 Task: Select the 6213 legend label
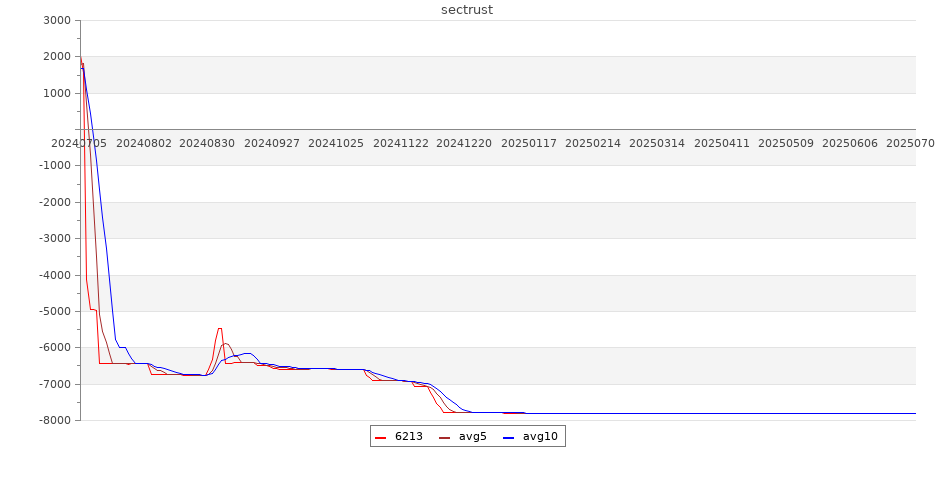pyautogui.click(x=408, y=437)
